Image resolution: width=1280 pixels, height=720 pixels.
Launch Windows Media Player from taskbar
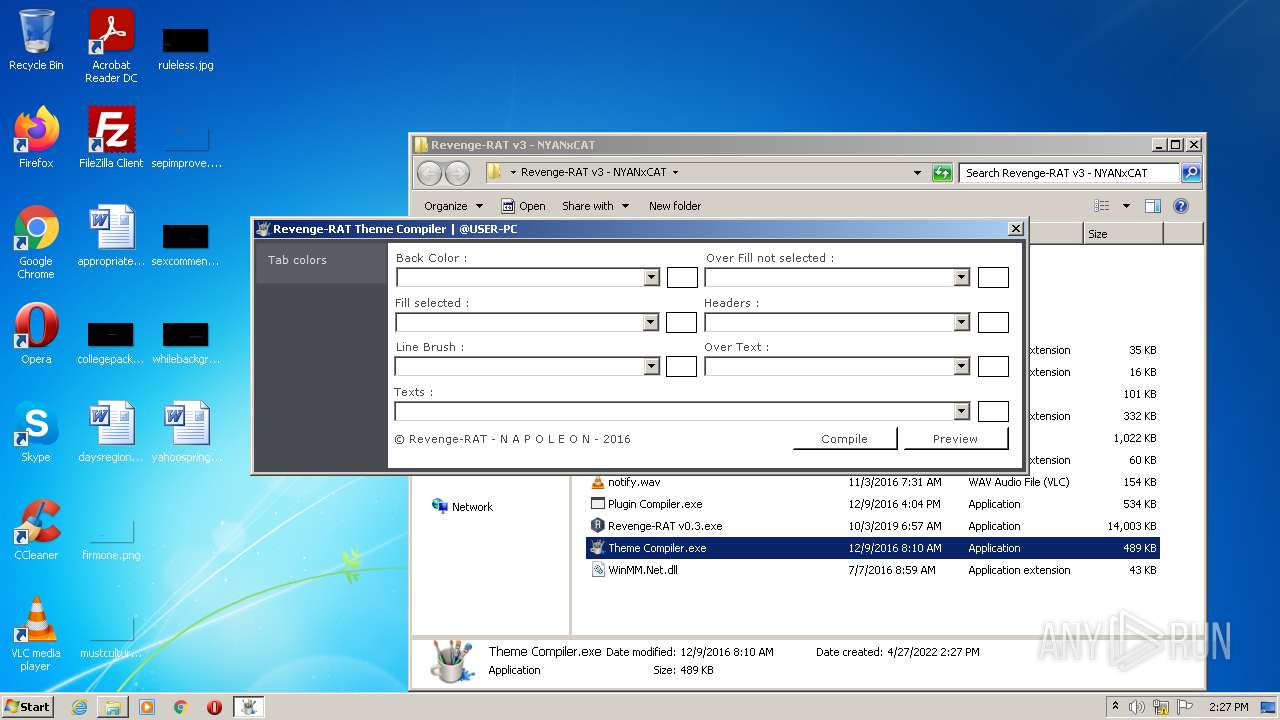tap(147, 707)
